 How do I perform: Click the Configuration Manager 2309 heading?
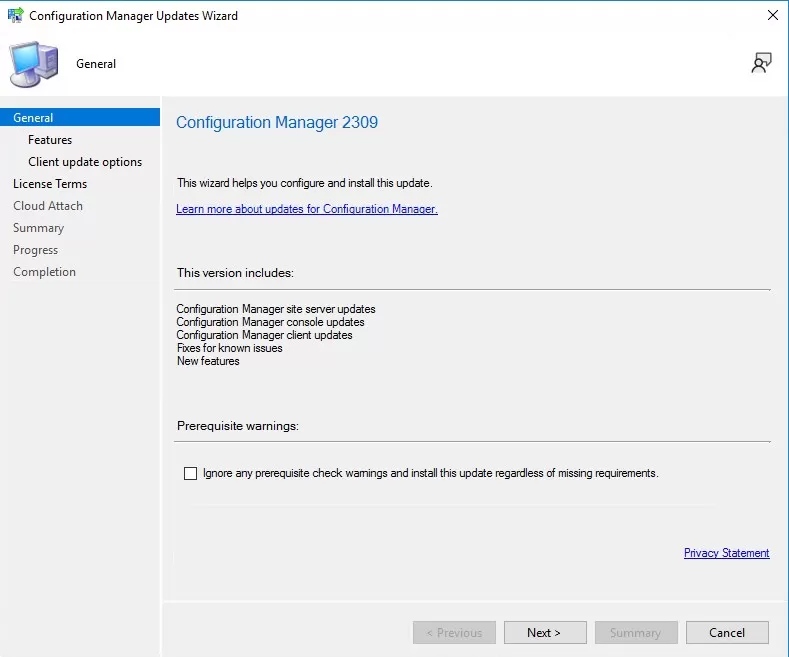coord(277,122)
